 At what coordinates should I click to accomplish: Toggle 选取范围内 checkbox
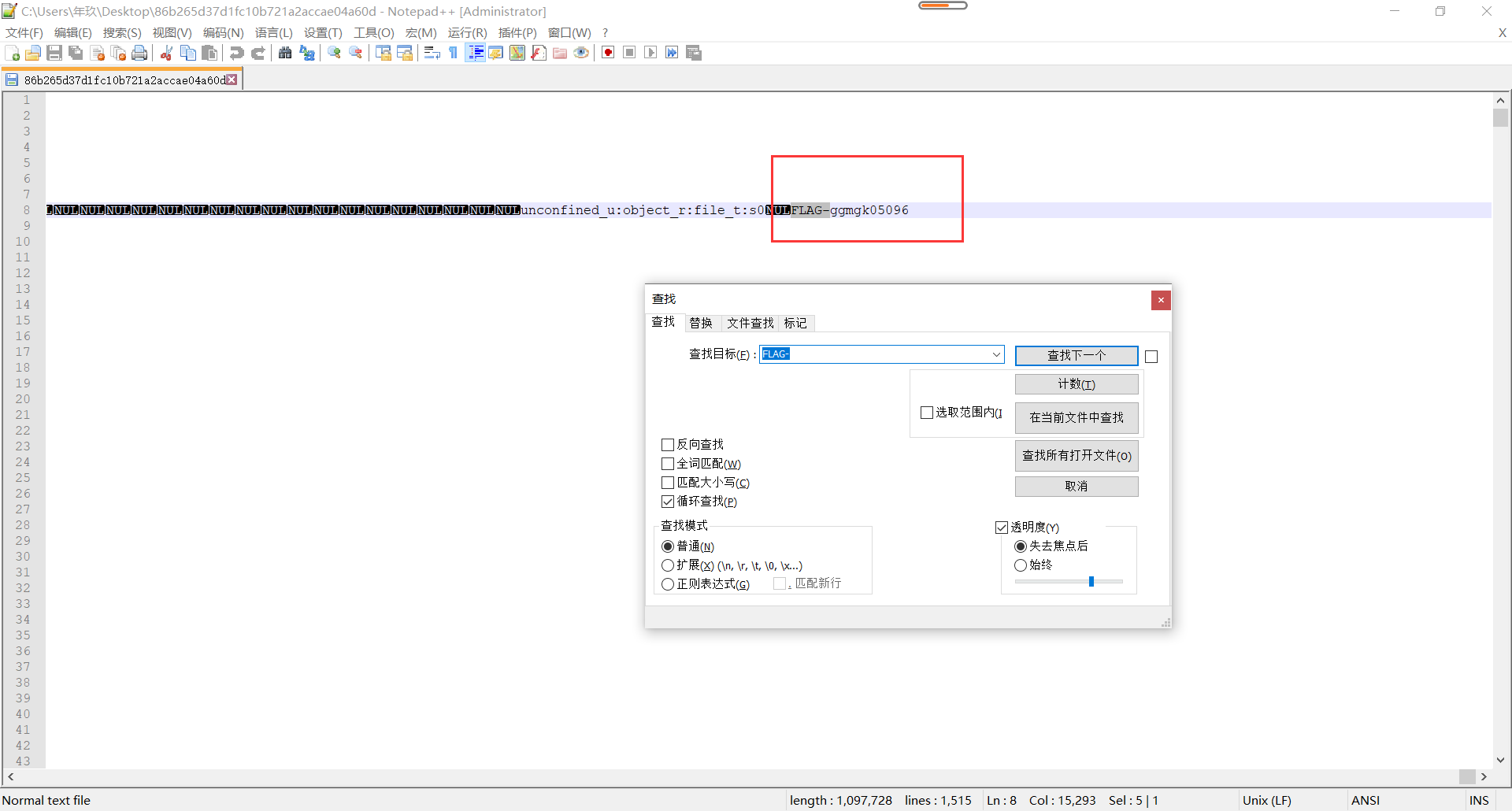click(927, 413)
